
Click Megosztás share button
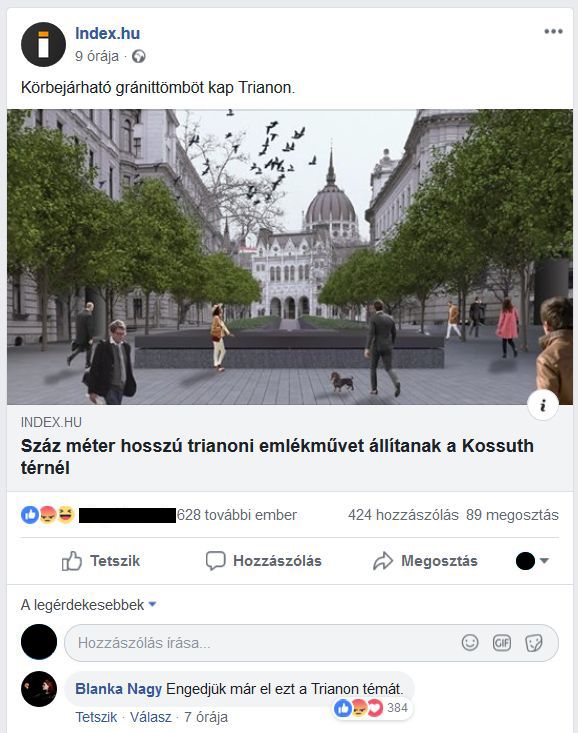click(x=425, y=561)
